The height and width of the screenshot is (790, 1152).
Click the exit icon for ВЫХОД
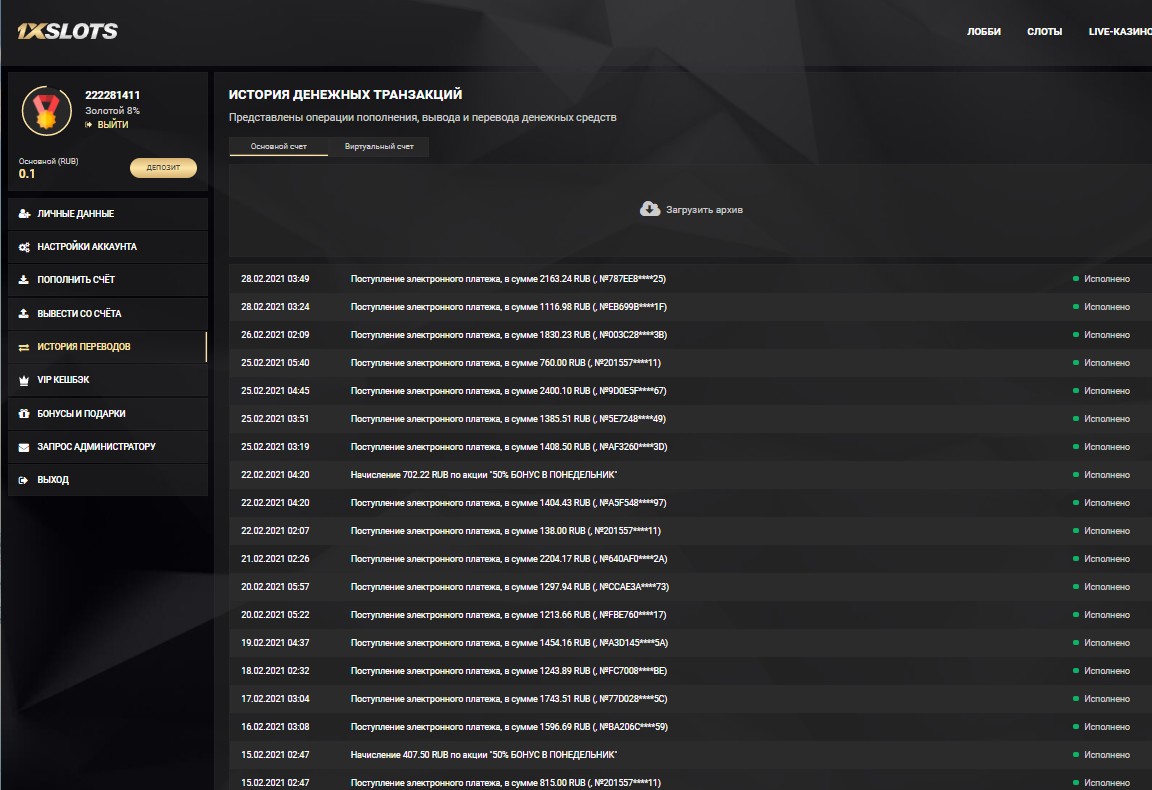coord(24,480)
